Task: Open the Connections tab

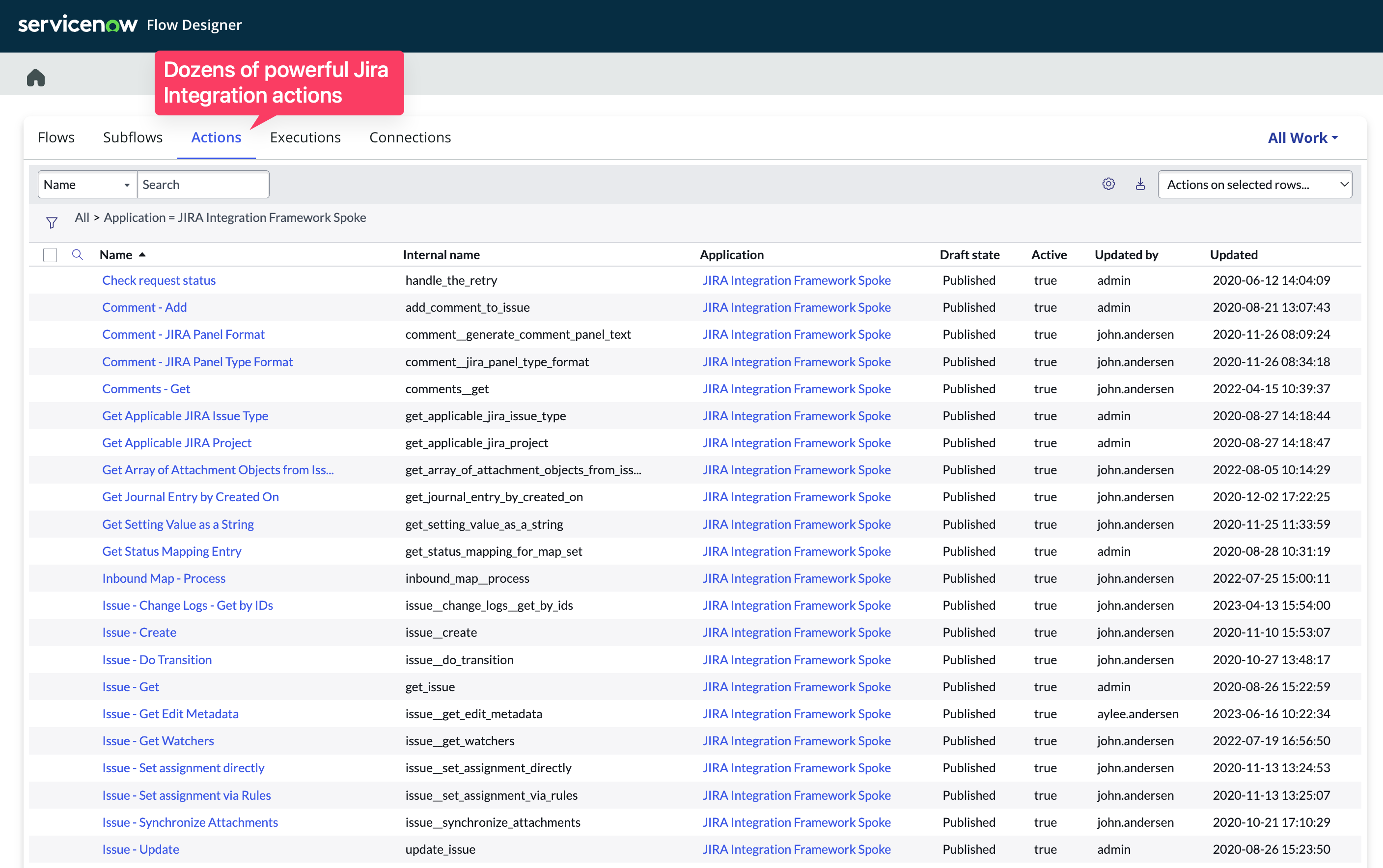Action: point(410,138)
